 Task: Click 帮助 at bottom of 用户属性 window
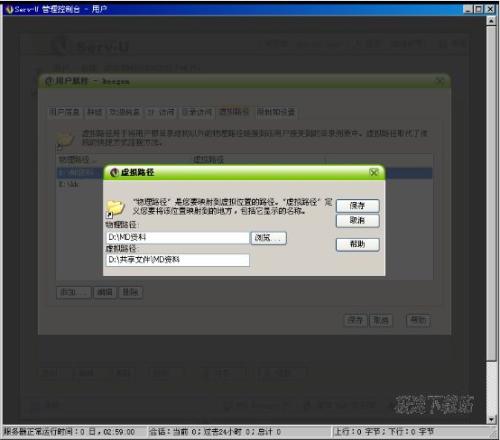[x=419, y=320]
